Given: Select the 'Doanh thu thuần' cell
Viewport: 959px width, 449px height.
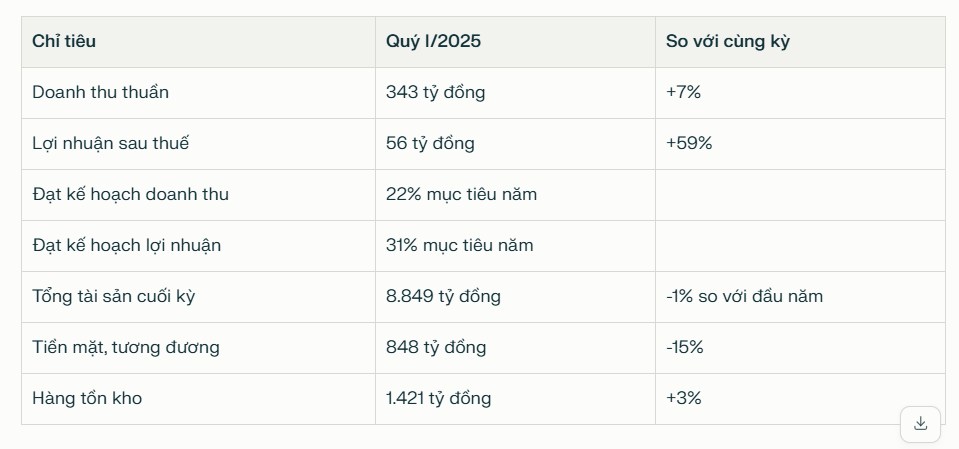Looking at the screenshot, I should pyautogui.click(x=100, y=92).
